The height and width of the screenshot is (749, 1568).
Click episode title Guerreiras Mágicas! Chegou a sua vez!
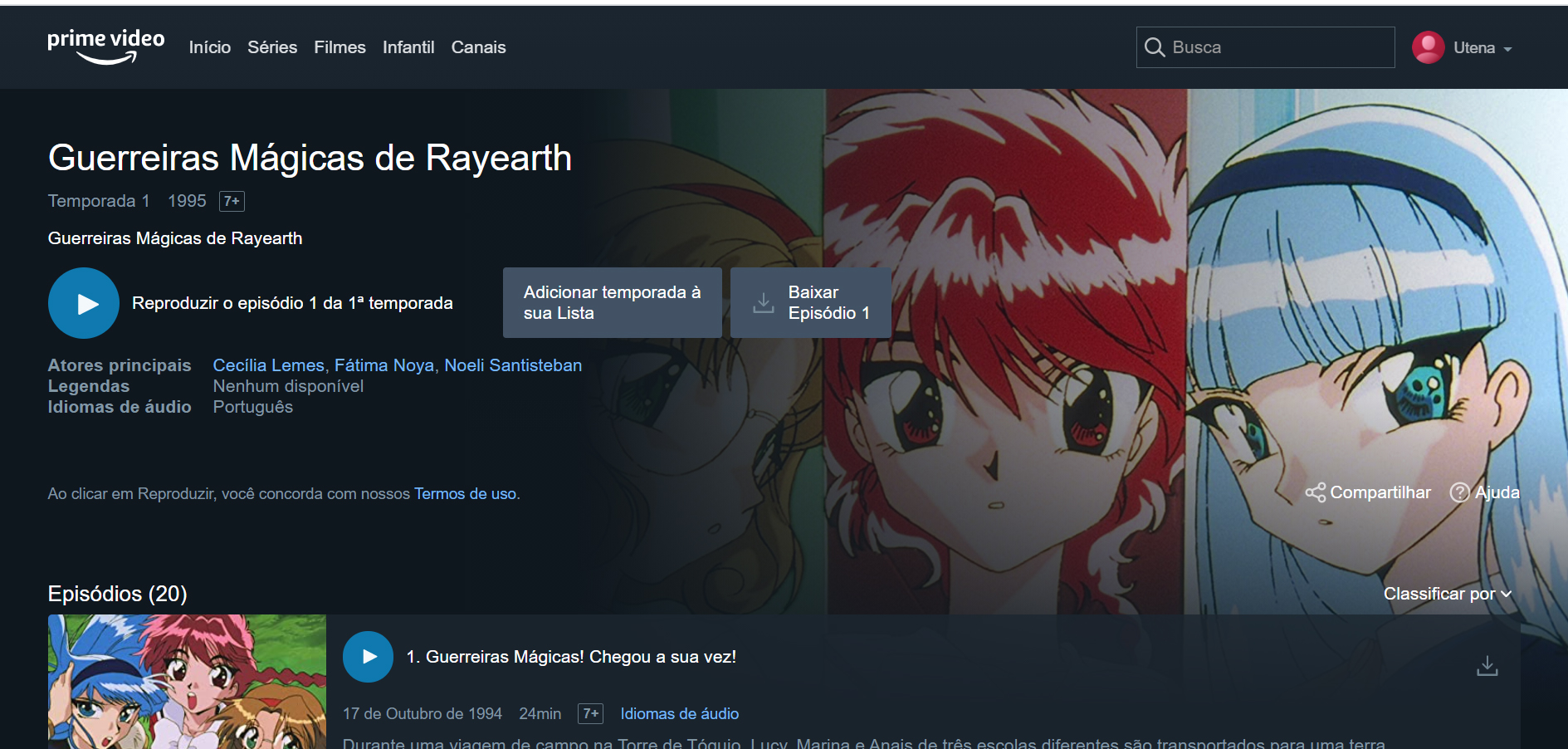[571, 657]
